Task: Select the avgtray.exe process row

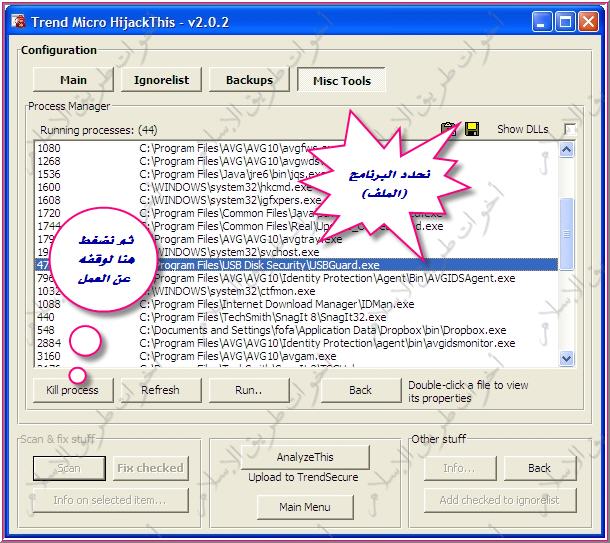Action: point(296,239)
